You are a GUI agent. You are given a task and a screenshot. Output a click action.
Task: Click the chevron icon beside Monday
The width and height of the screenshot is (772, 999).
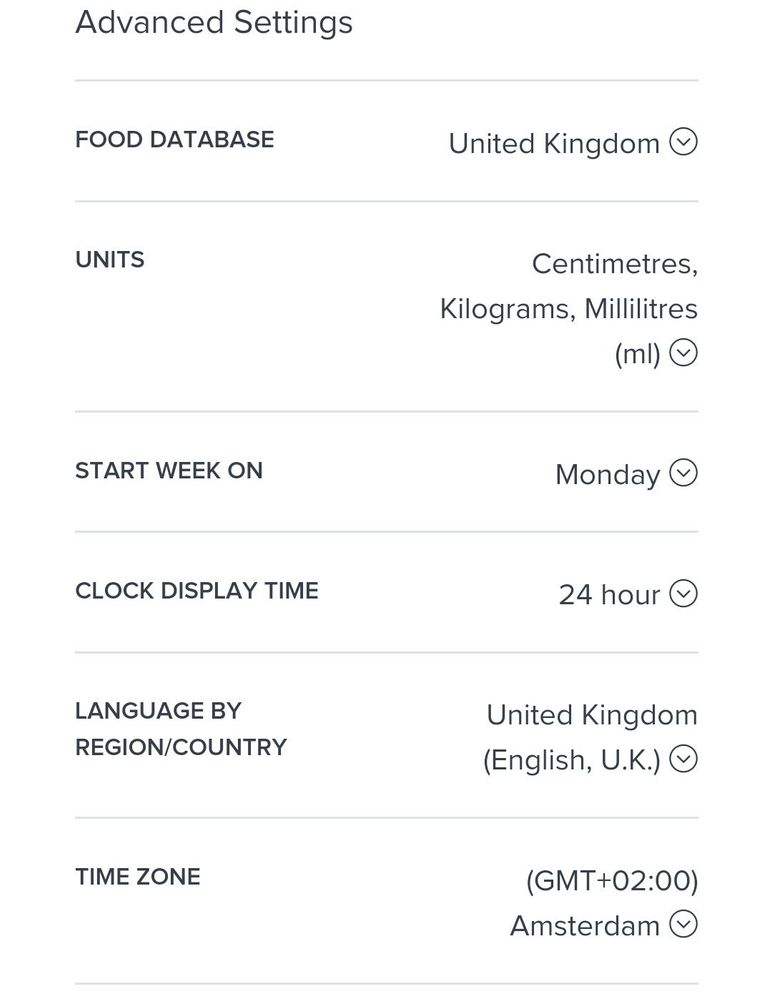point(683,473)
